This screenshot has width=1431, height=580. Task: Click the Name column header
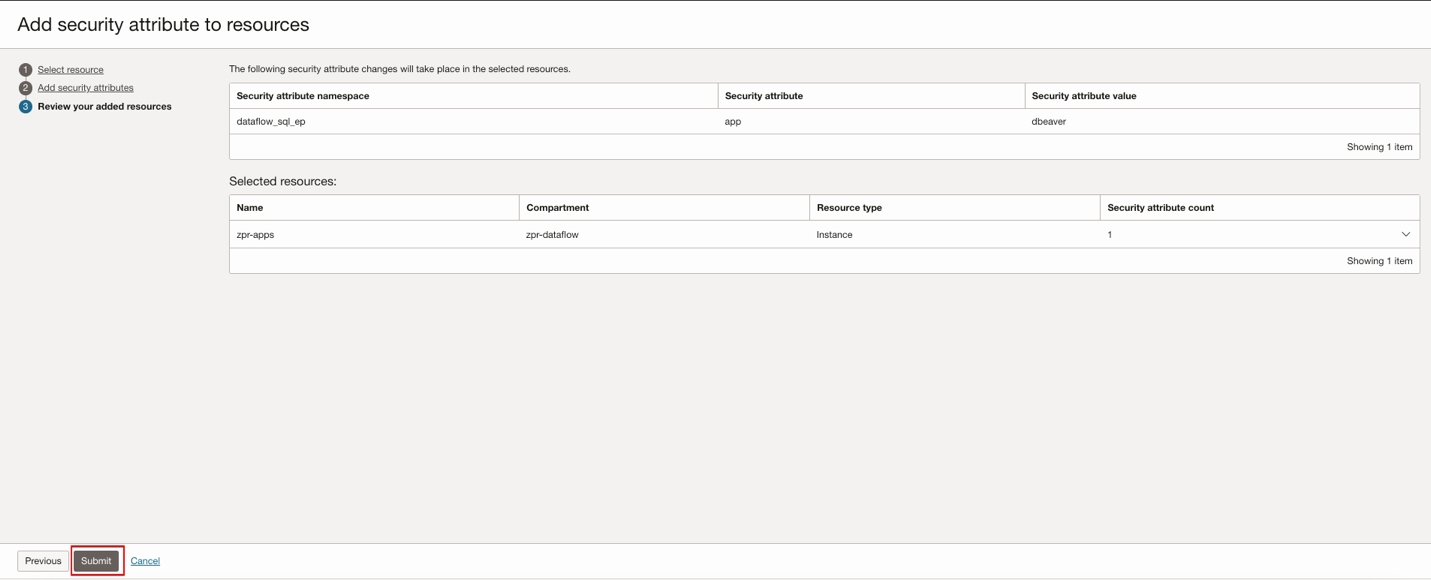point(250,208)
